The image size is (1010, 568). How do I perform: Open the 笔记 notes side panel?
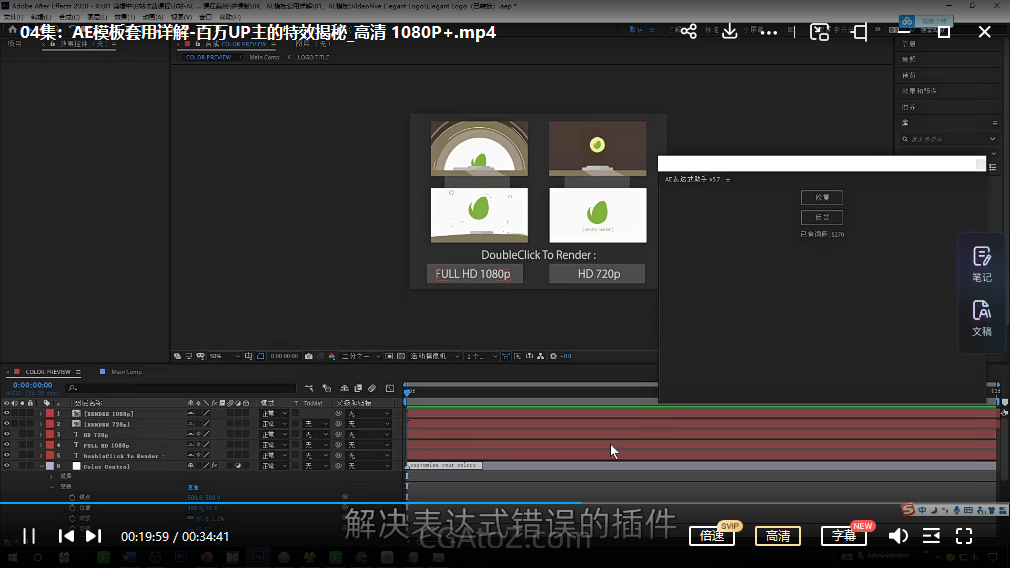pos(981,264)
